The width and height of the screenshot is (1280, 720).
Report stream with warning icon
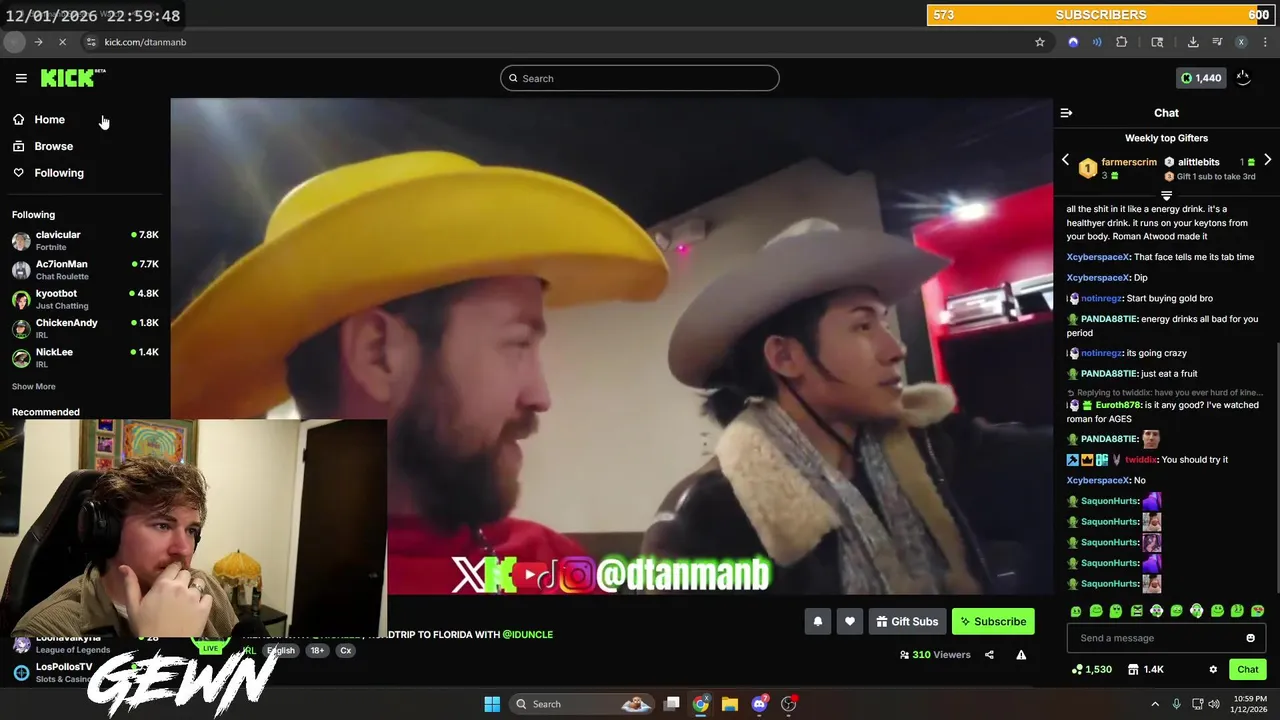pos(1021,655)
